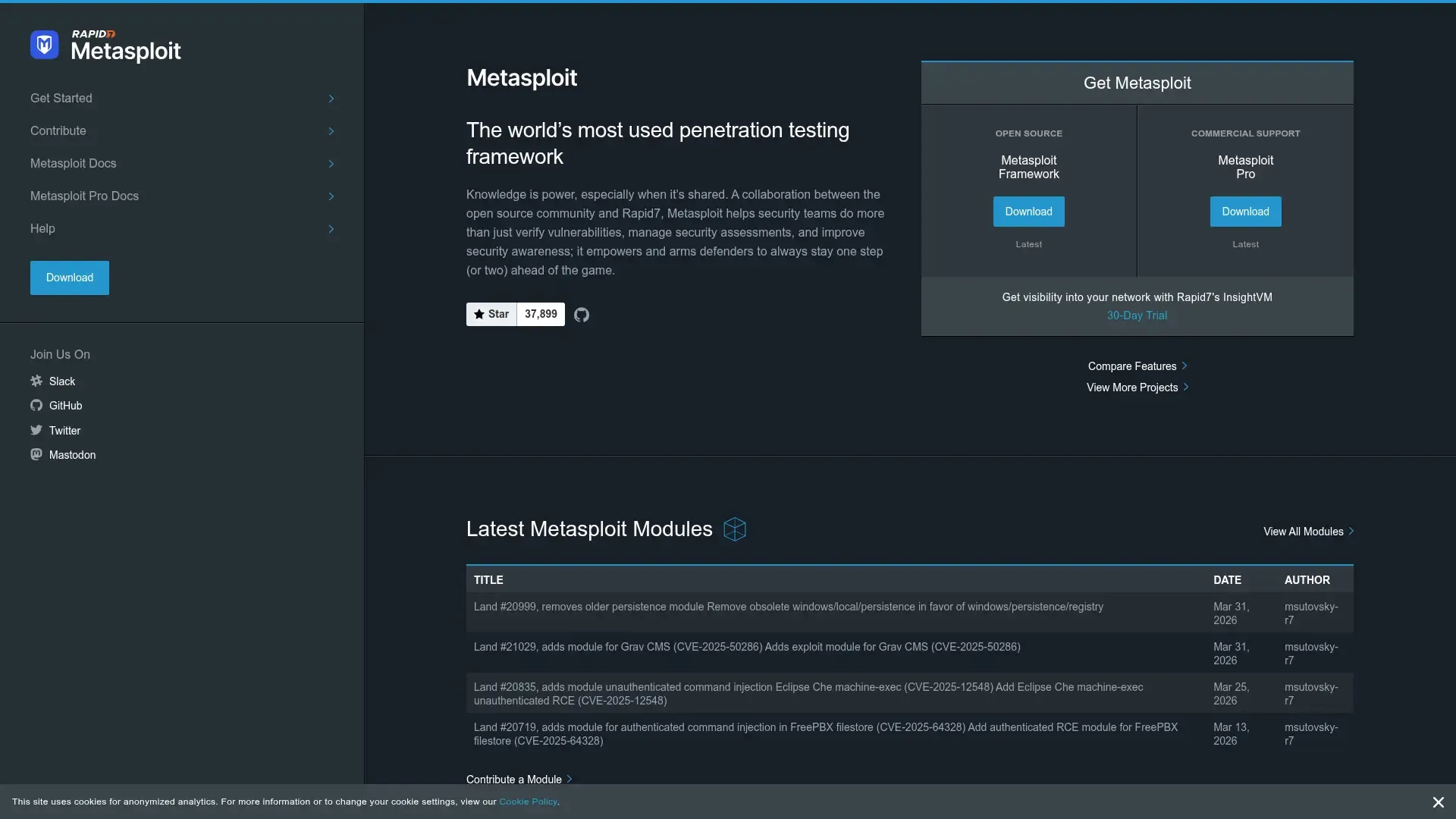
Task: Expand Metasploit Docs chevron
Action: coord(331,164)
